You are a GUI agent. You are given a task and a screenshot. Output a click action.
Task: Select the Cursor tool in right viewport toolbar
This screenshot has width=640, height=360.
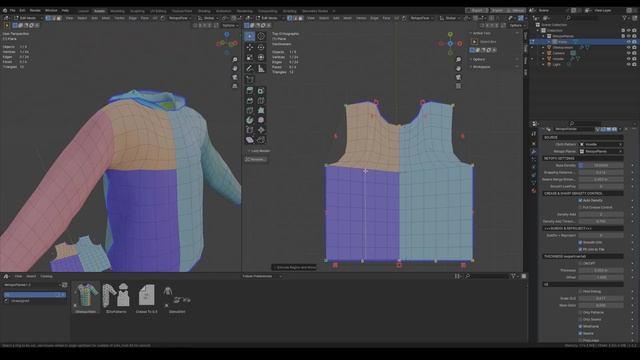[261, 36]
